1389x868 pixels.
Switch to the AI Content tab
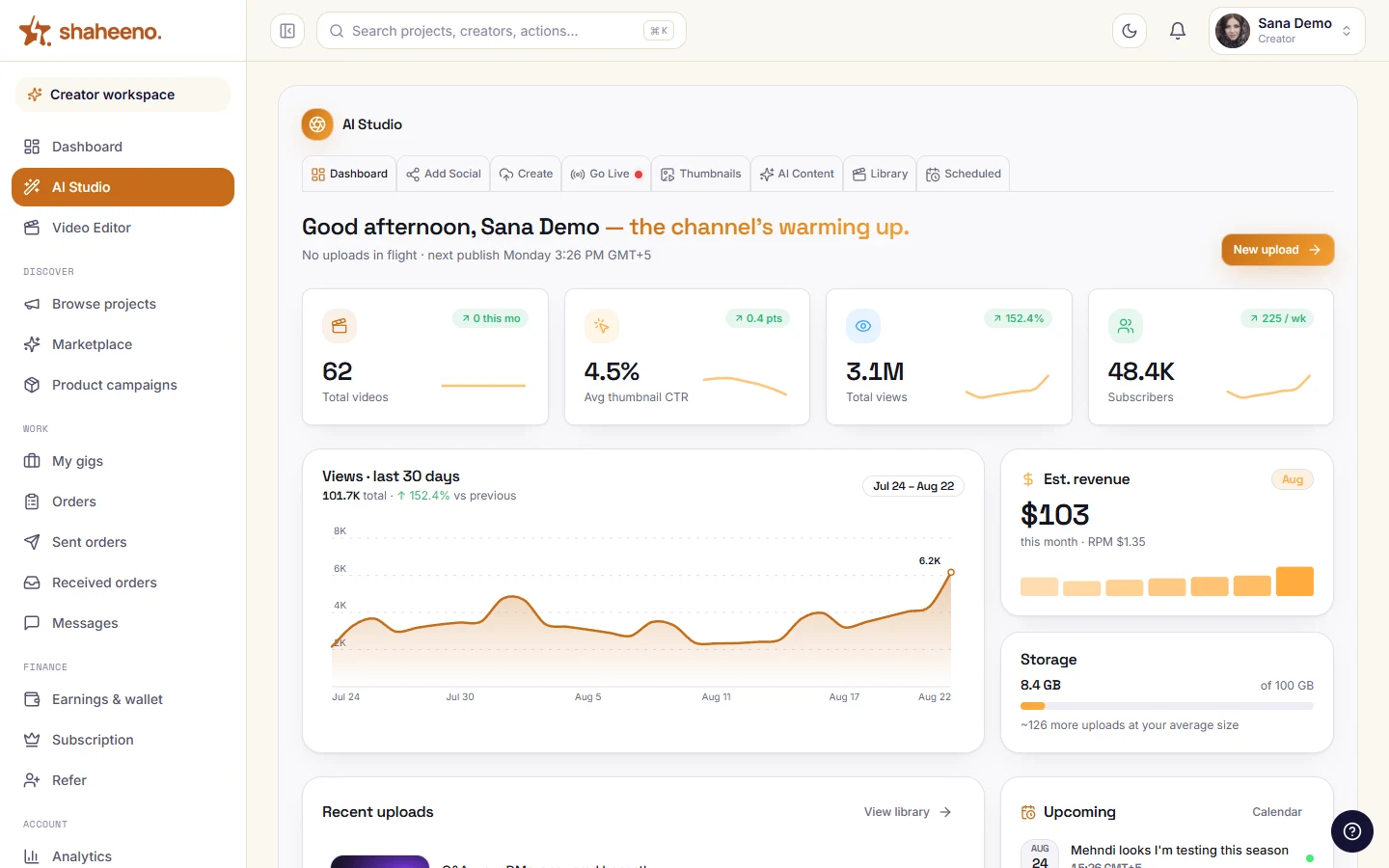(797, 174)
